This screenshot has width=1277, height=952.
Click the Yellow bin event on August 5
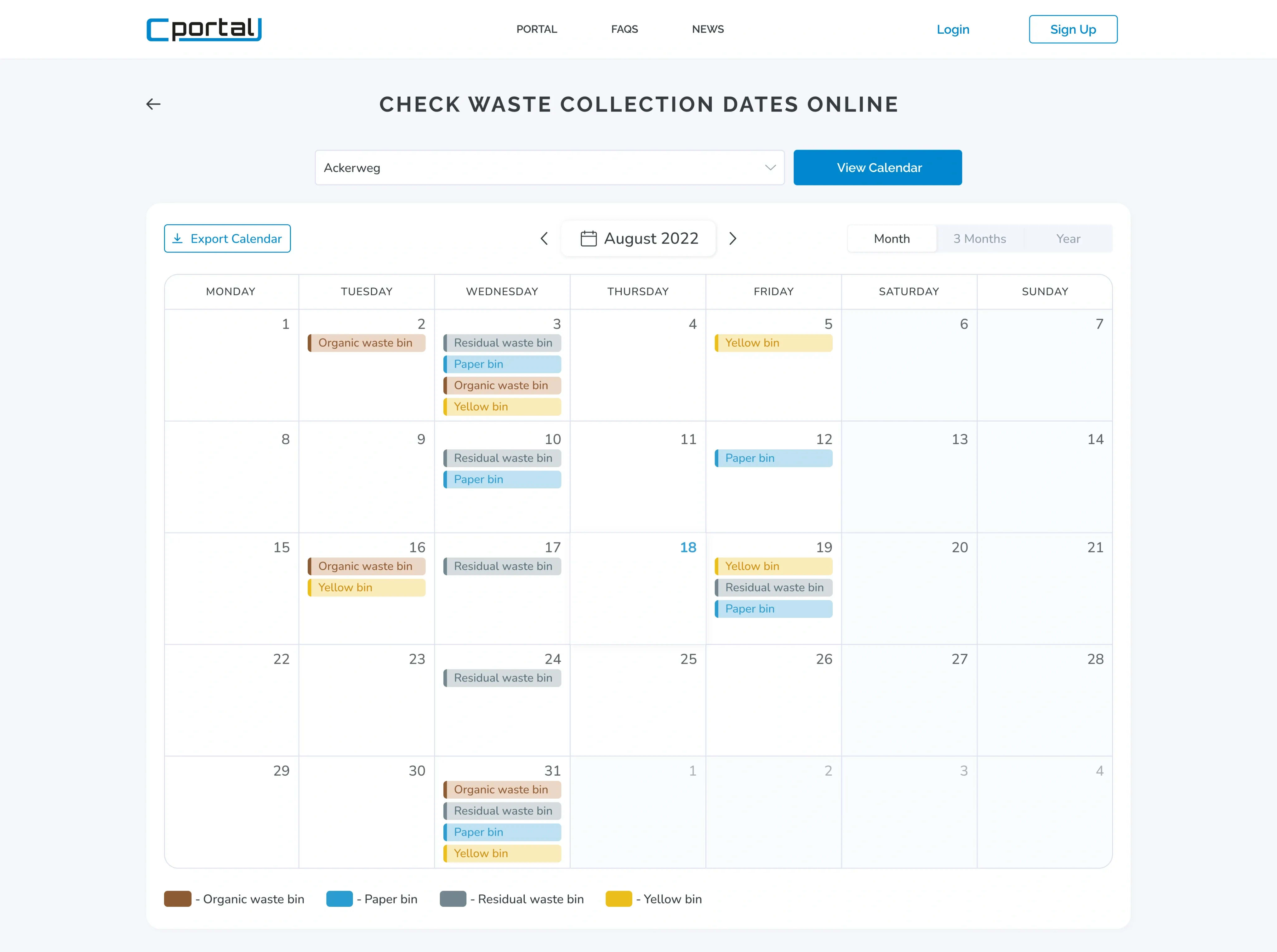click(773, 343)
